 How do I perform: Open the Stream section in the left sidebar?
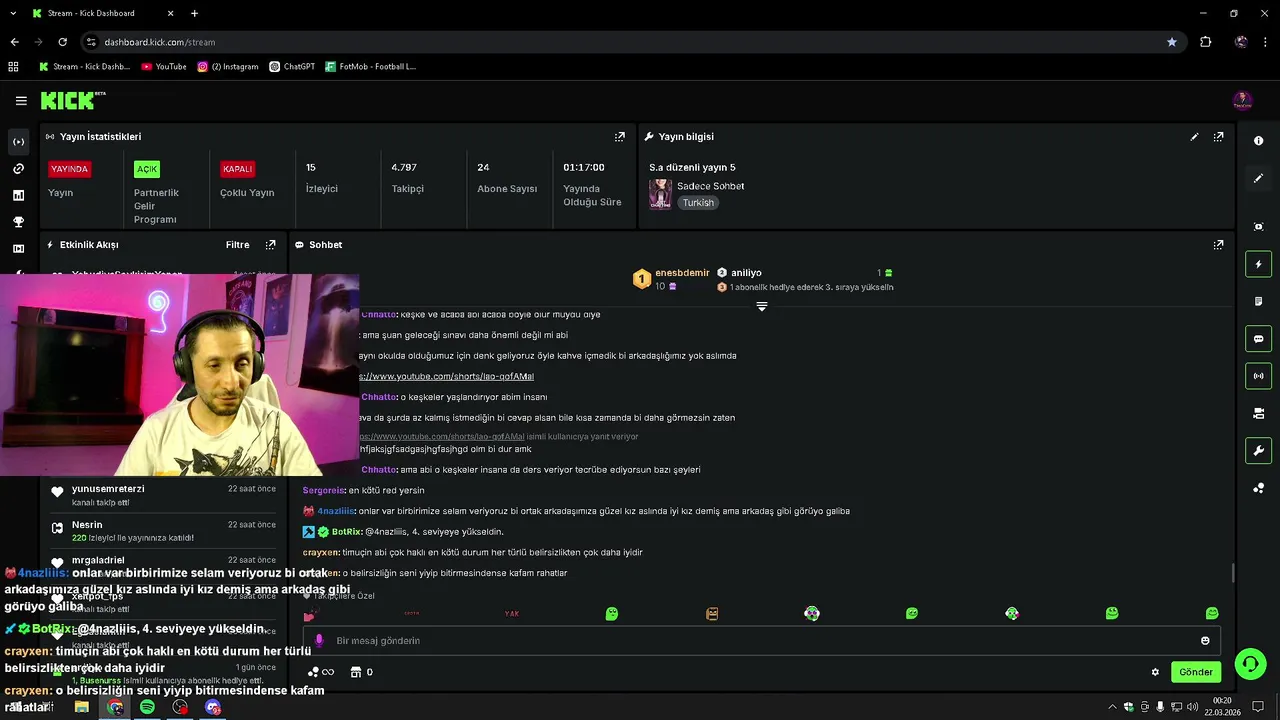tap(18, 142)
